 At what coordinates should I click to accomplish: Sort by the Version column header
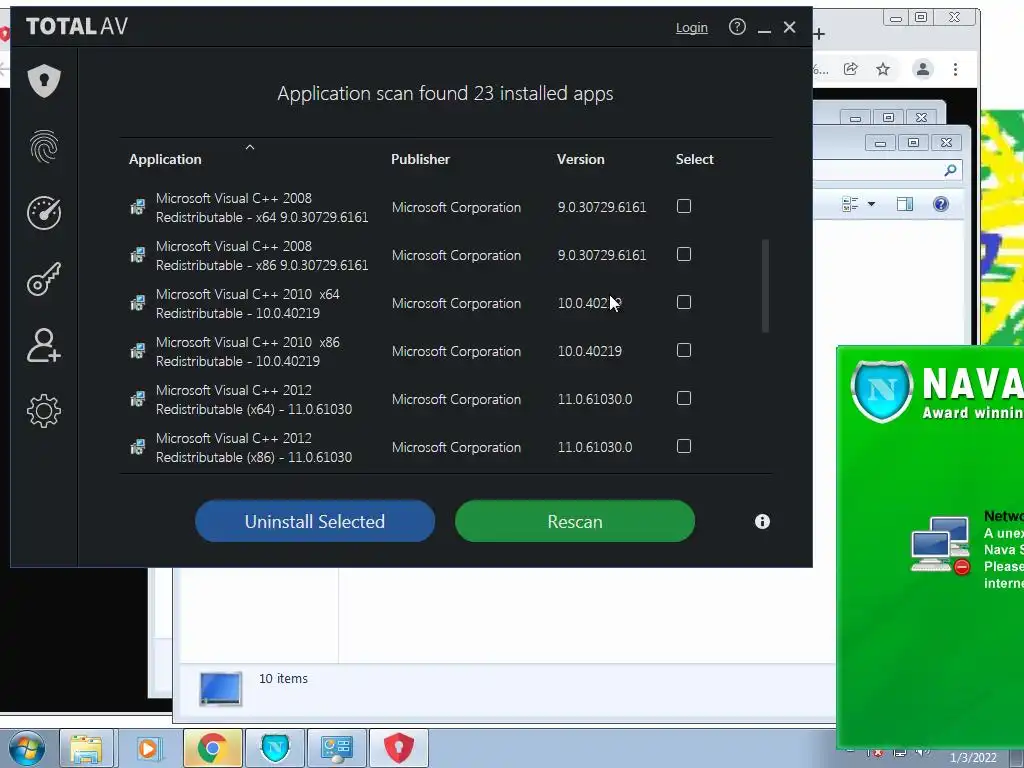(x=581, y=159)
